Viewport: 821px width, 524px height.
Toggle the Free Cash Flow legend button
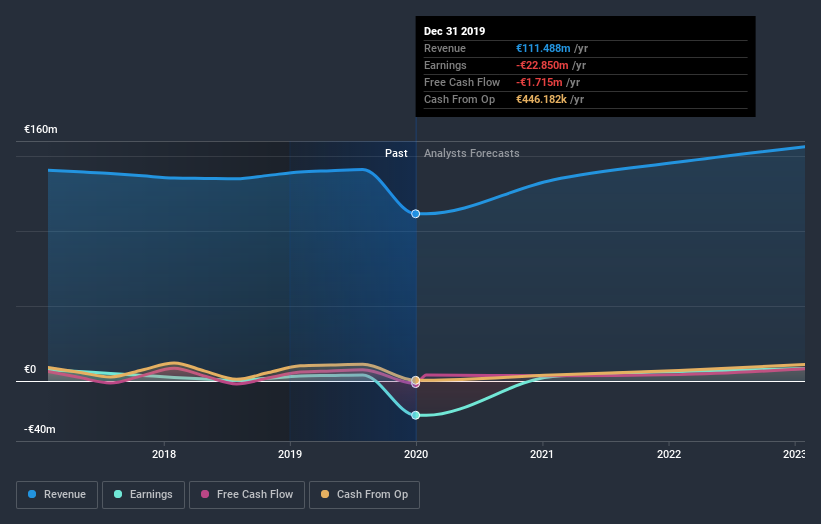[x=247, y=495]
